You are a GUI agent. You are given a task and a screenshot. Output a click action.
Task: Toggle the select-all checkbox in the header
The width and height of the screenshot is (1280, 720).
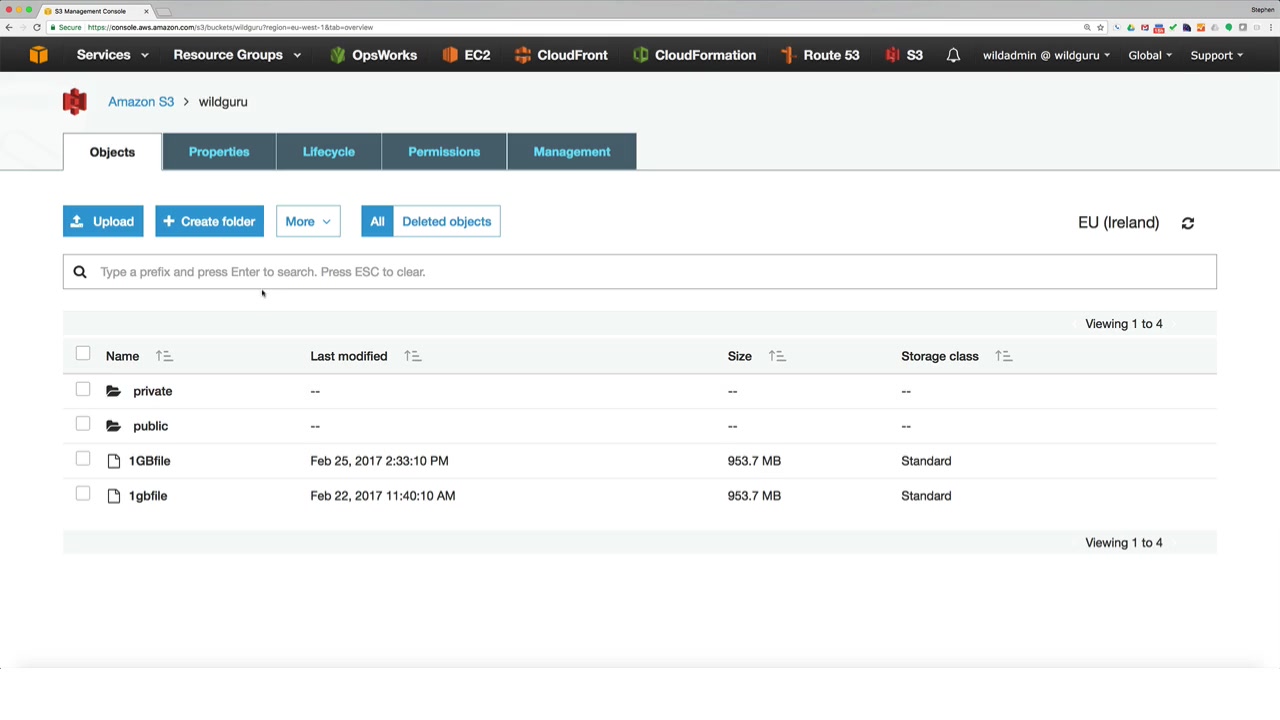pyautogui.click(x=83, y=354)
